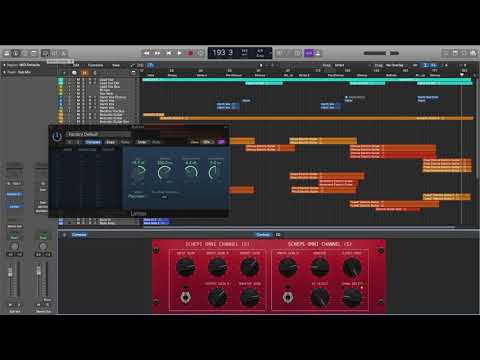Select the long Acoustic Guitar orange region

[316, 118]
